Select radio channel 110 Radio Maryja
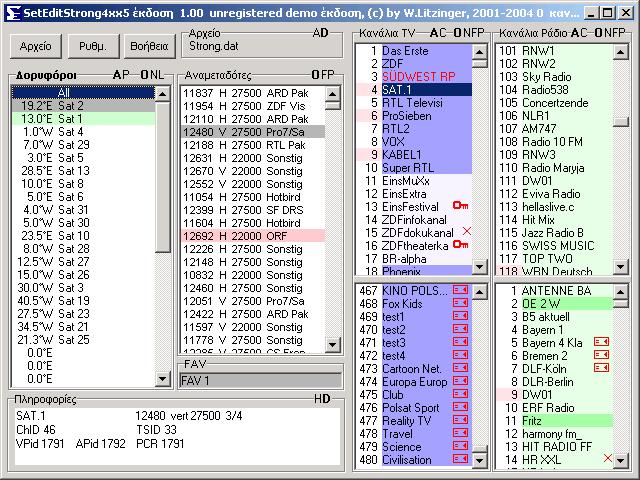The height and width of the screenshot is (480, 640). coord(555,168)
